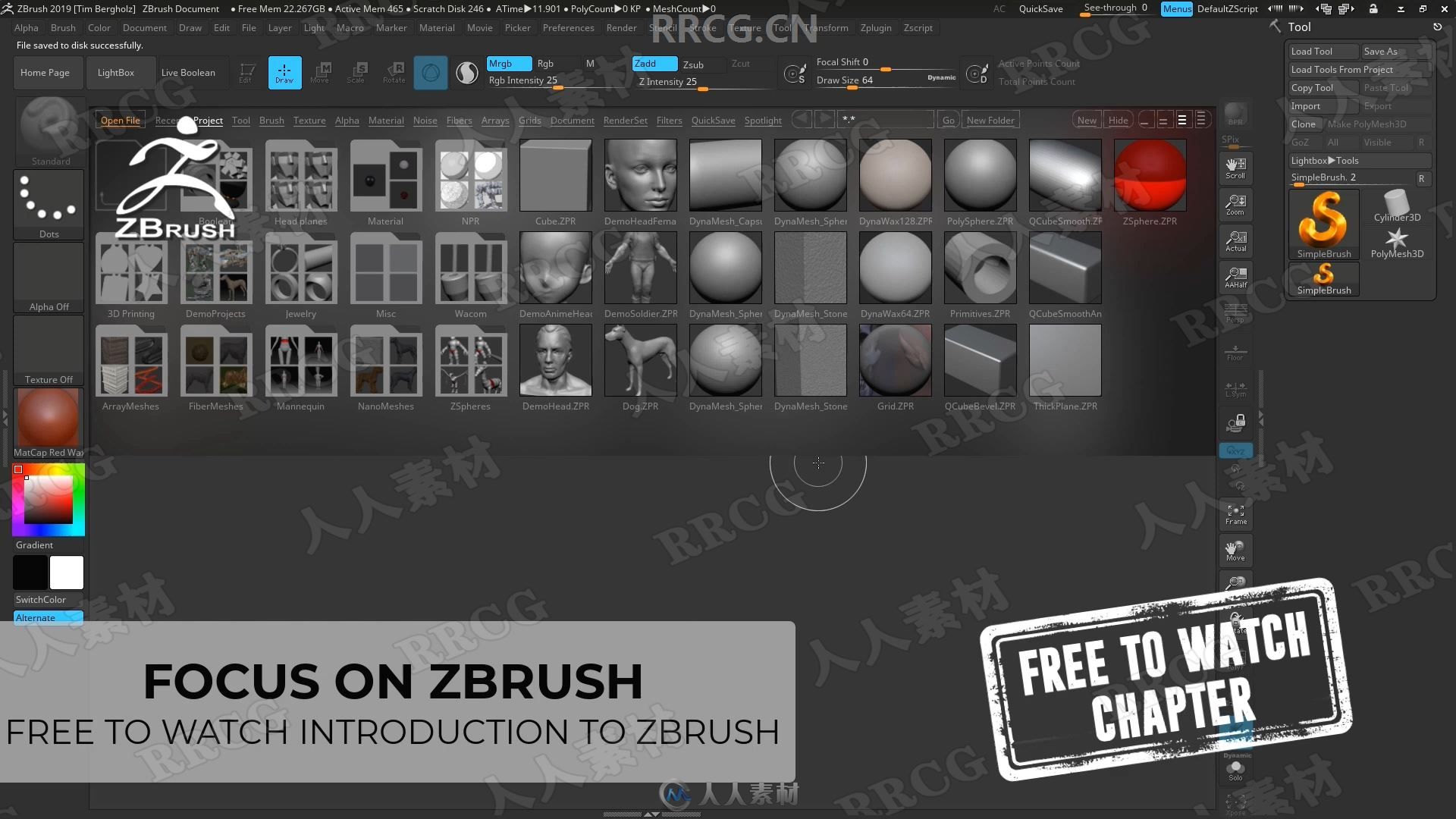Toggle Rgb color mode on

[x=545, y=63]
